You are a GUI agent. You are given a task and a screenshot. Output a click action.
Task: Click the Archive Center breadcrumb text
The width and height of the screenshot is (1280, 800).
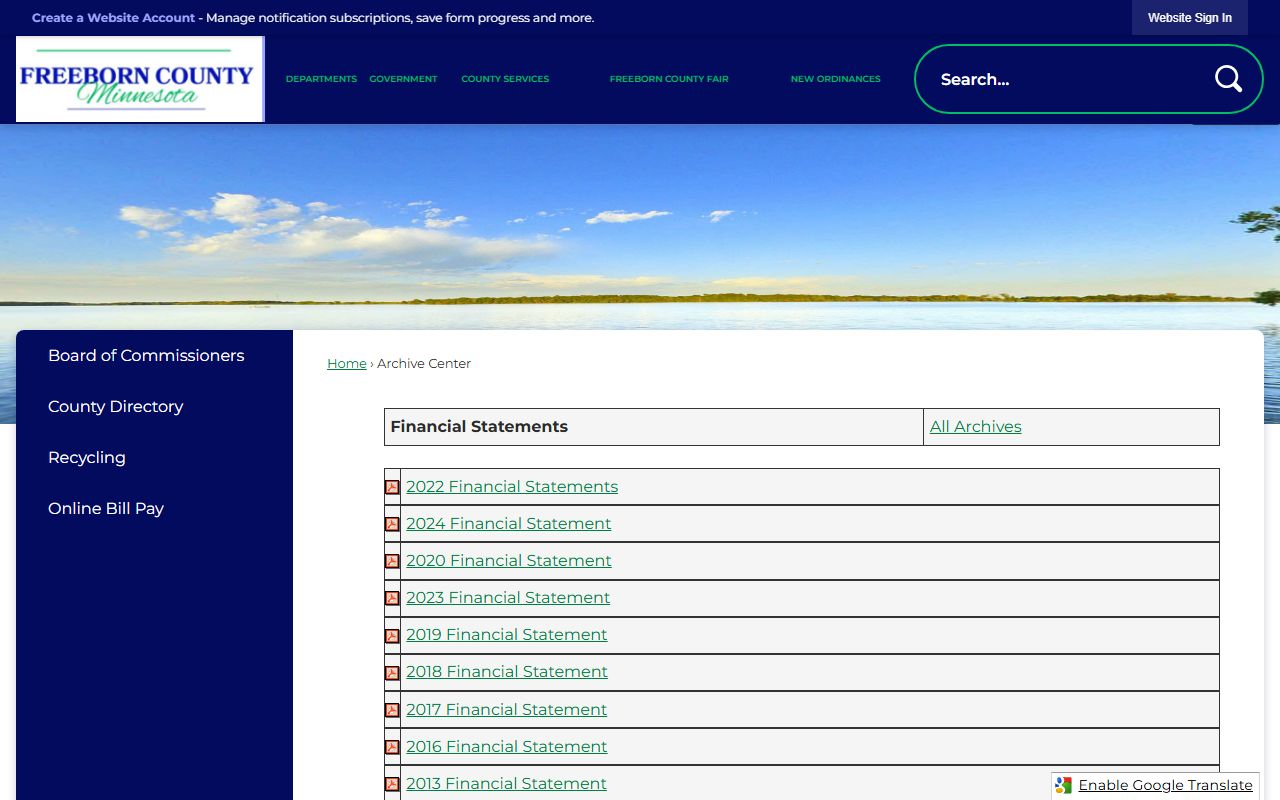(x=424, y=363)
